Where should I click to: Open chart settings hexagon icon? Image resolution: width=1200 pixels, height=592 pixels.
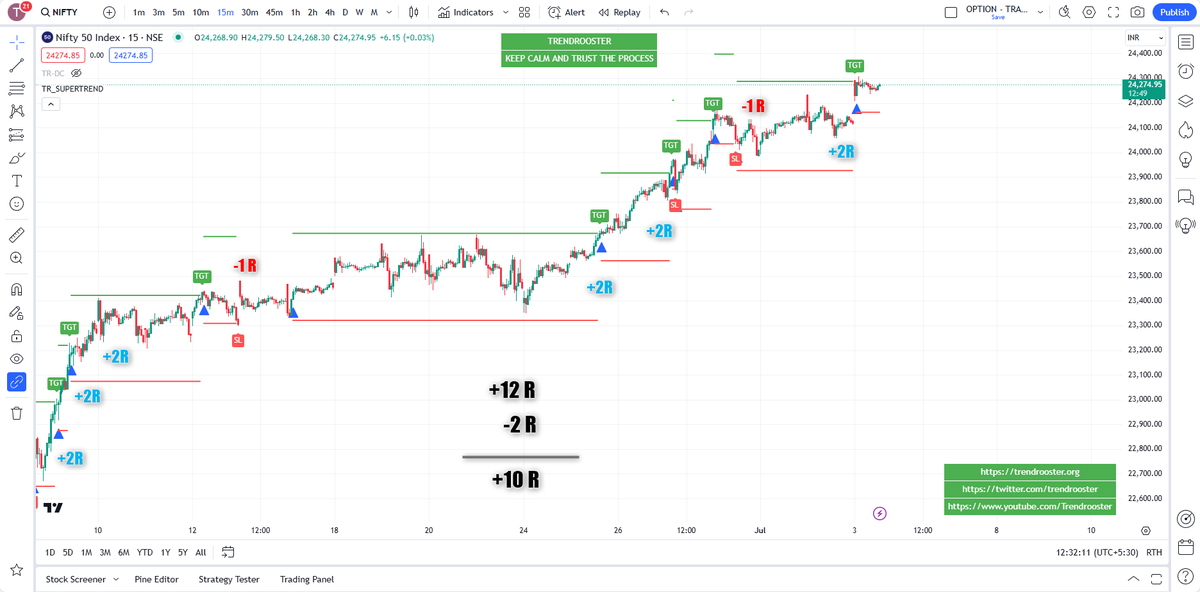(x=1089, y=12)
